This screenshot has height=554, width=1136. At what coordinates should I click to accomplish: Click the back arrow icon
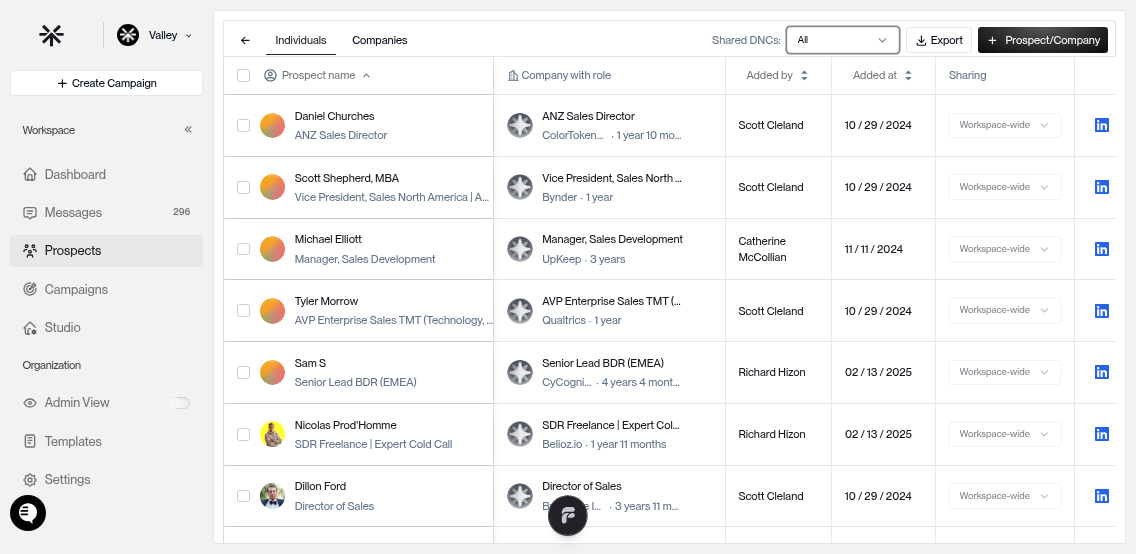[245, 41]
